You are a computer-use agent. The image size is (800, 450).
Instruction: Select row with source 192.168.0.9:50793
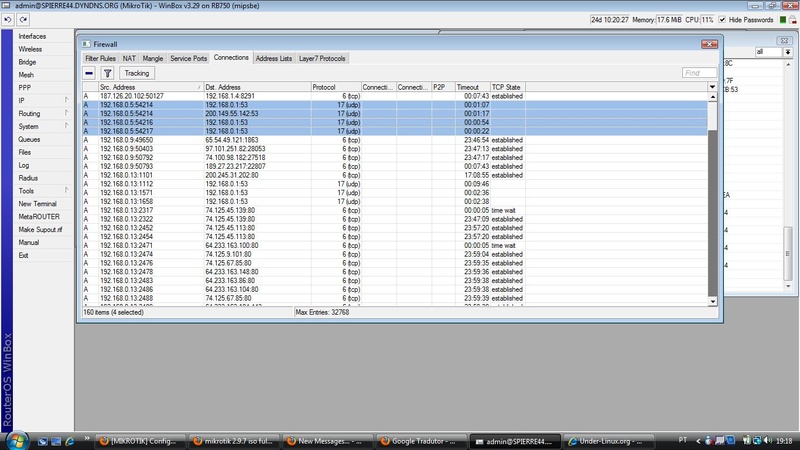coord(395,166)
